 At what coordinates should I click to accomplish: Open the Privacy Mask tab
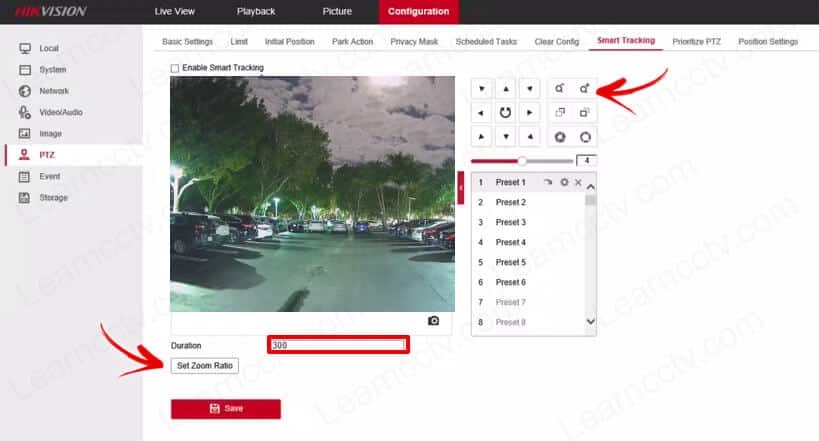[414, 42]
